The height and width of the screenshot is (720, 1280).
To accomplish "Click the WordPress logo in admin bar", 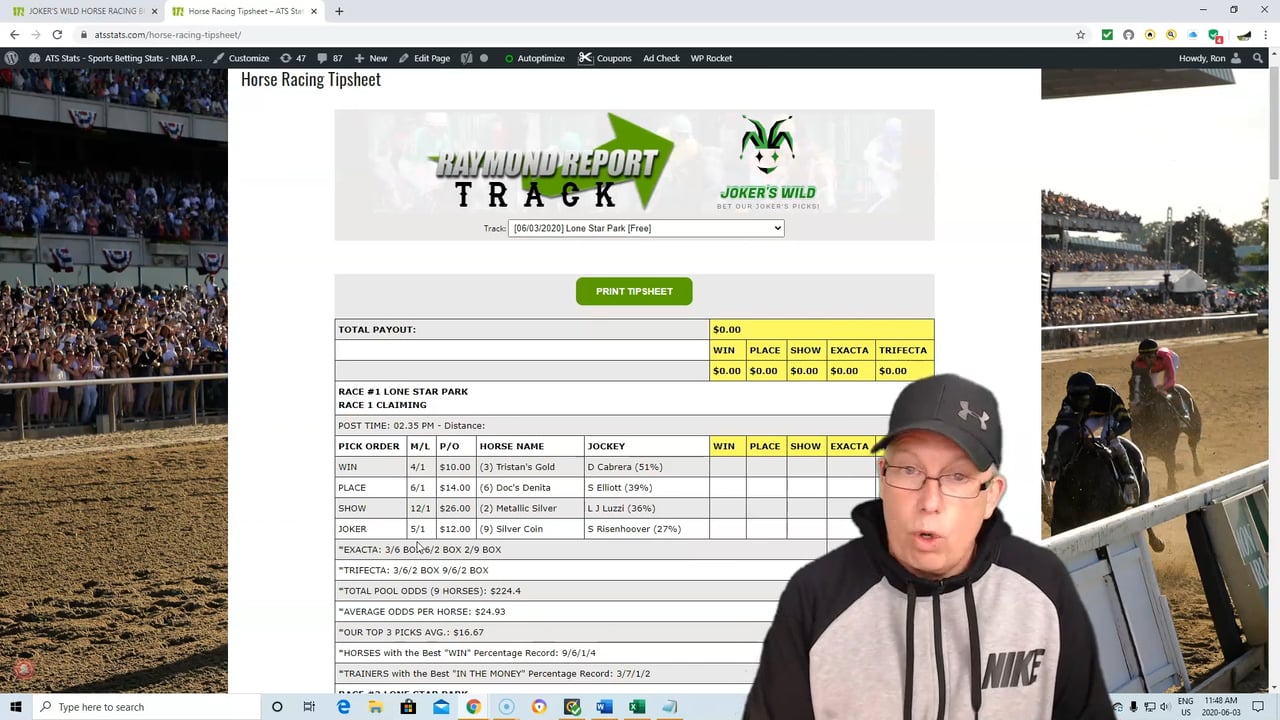I will click(11, 58).
